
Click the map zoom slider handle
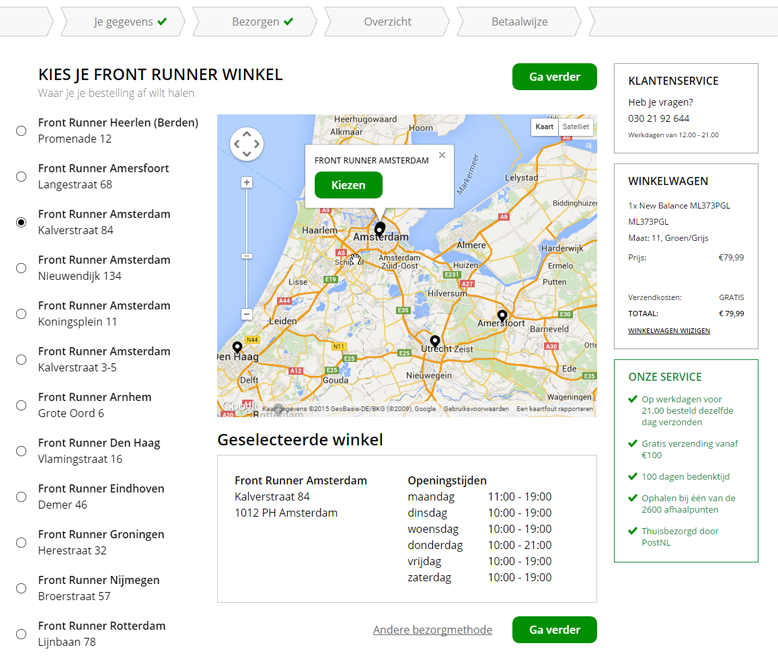coord(247,257)
